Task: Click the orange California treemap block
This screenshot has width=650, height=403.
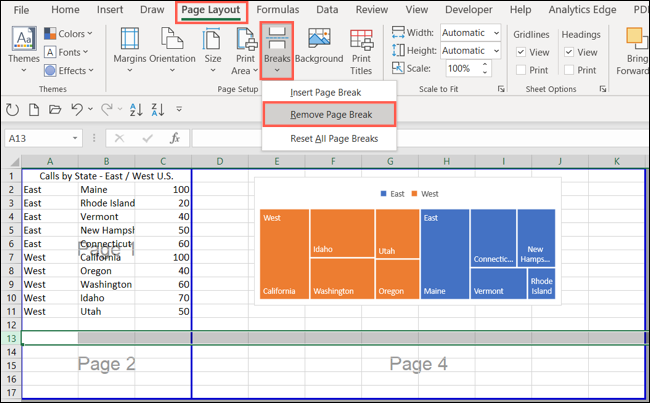Action: [x=283, y=254]
